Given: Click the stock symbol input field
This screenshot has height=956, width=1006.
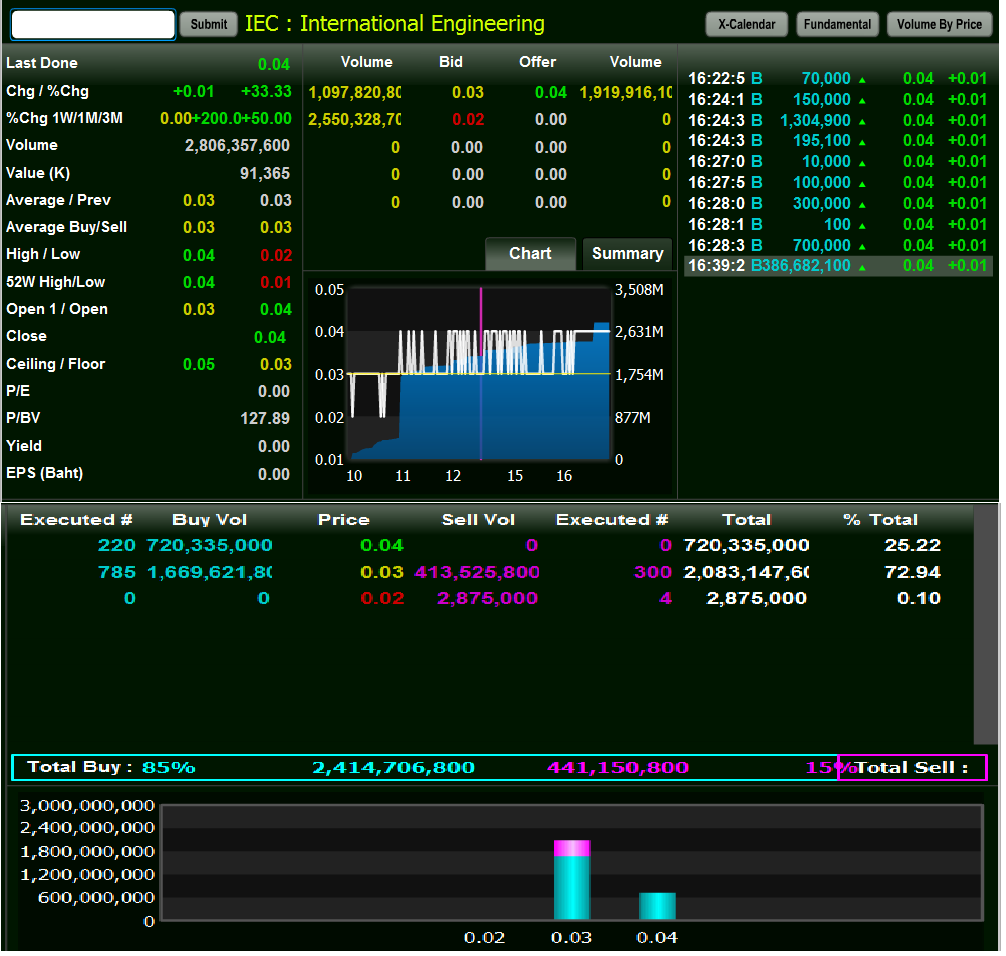Looking at the screenshot, I should click(x=93, y=24).
